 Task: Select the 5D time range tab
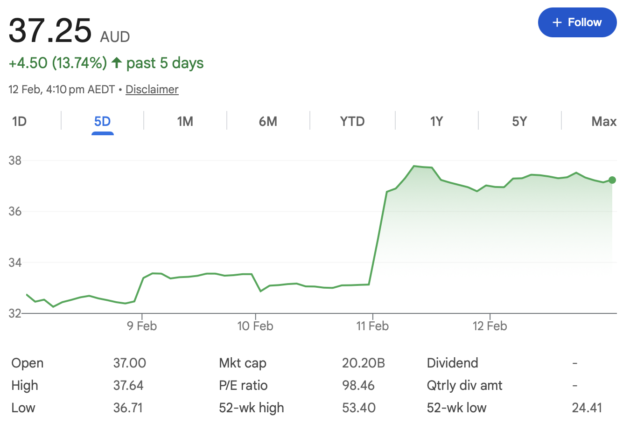click(x=102, y=121)
